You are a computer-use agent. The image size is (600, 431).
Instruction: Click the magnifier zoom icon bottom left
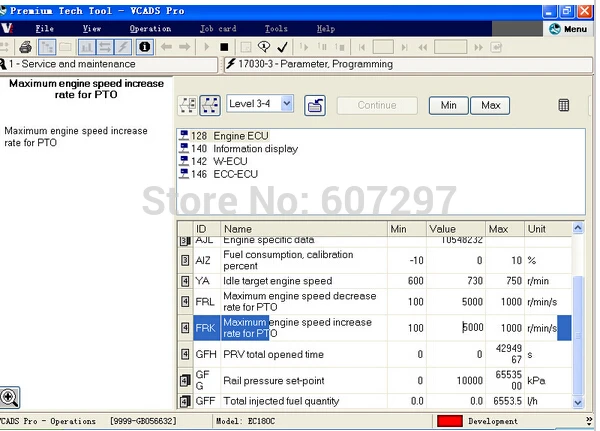pos(10,397)
